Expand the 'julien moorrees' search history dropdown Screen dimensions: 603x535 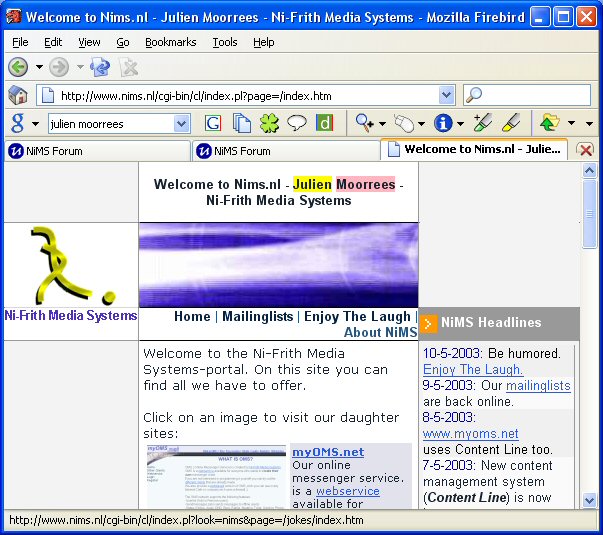182,124
